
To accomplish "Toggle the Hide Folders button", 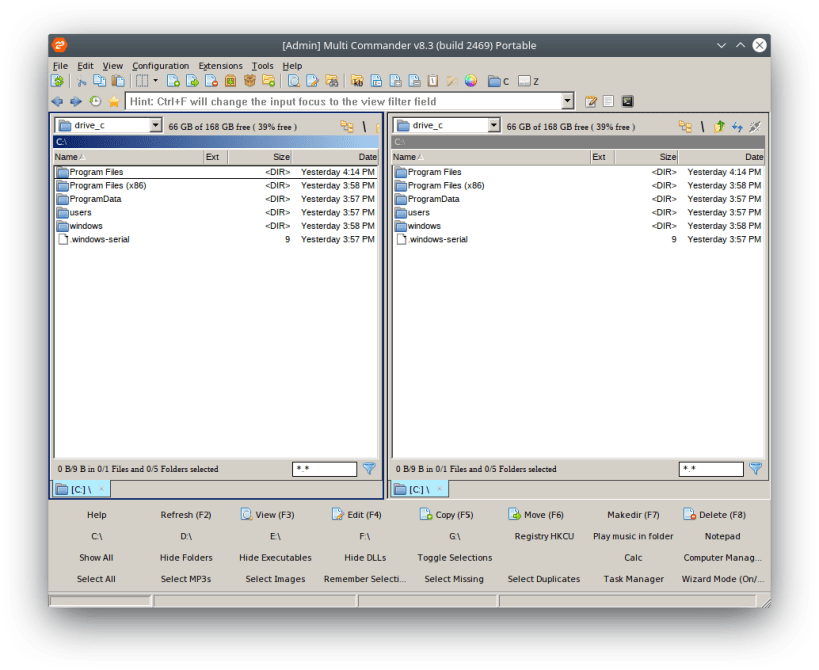I will point(186,558).
